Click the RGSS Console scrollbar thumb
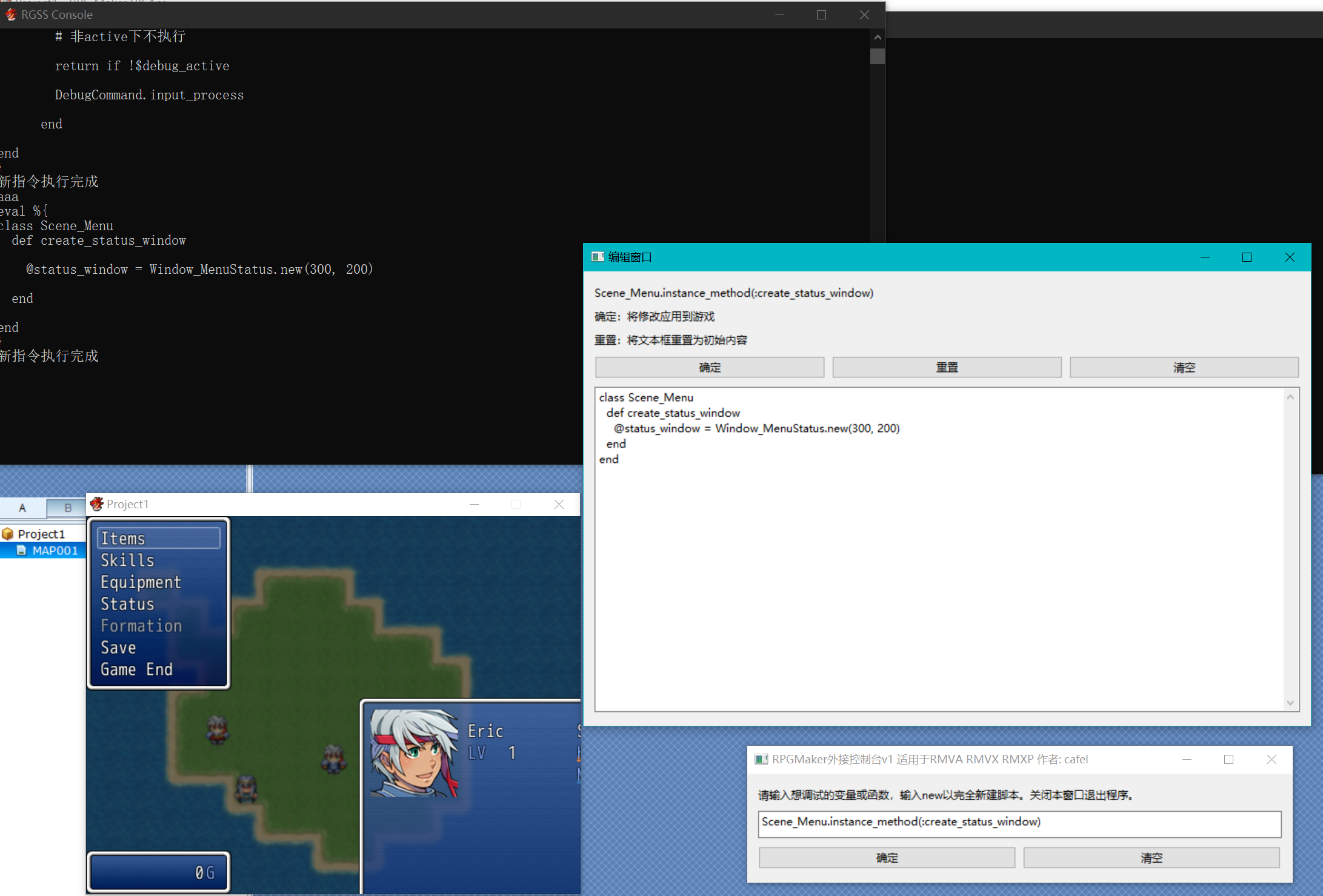Image resolution: width=1323 pixels, height=896 pixels. coord(878,56)
